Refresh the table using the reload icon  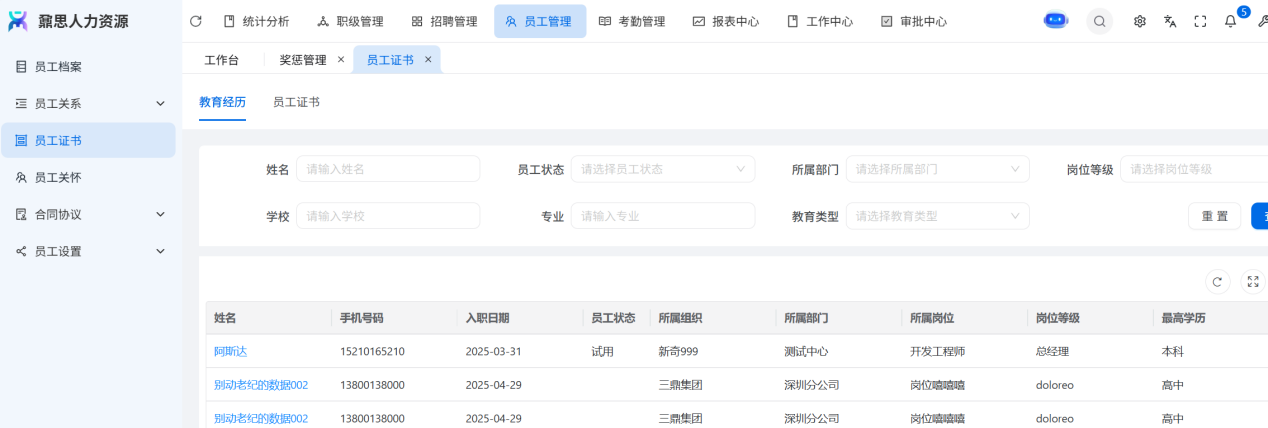click(1217, 282)
